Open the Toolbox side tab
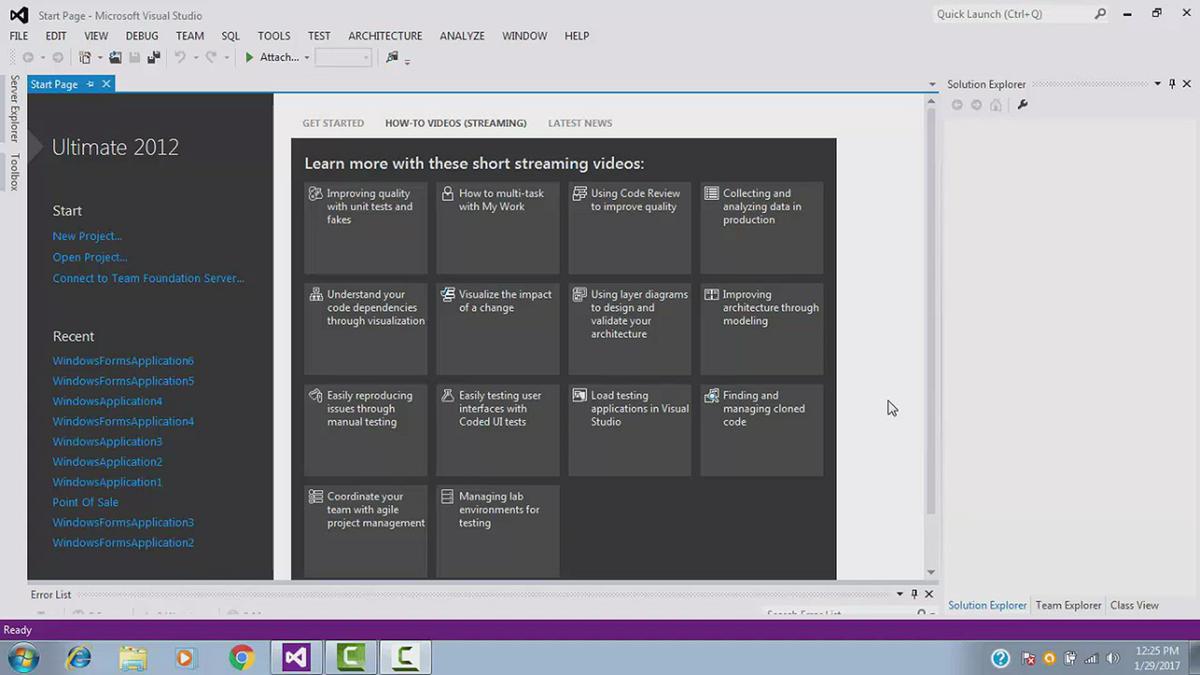The image size is (1200, 675). coord(14,172)
